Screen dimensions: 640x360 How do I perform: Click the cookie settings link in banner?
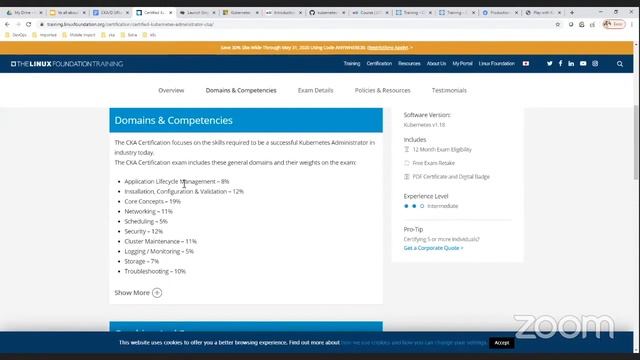pos(414,343)
